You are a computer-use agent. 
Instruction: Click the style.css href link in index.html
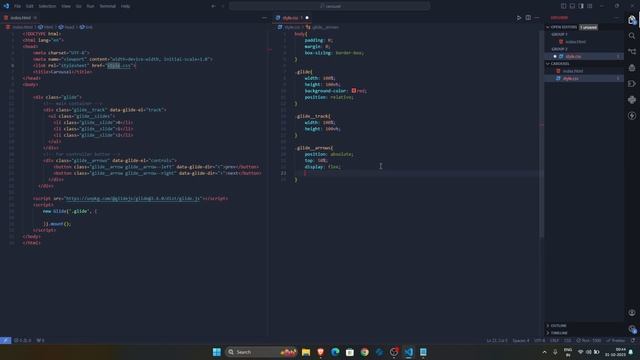pyautogui.click(x=119, y=65)
